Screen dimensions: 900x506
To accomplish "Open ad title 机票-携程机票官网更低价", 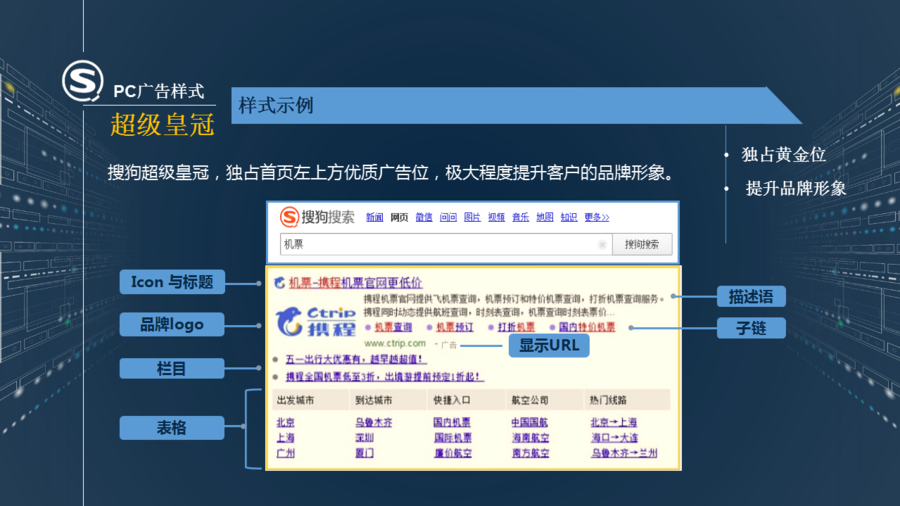I will (x=355, y=283).
